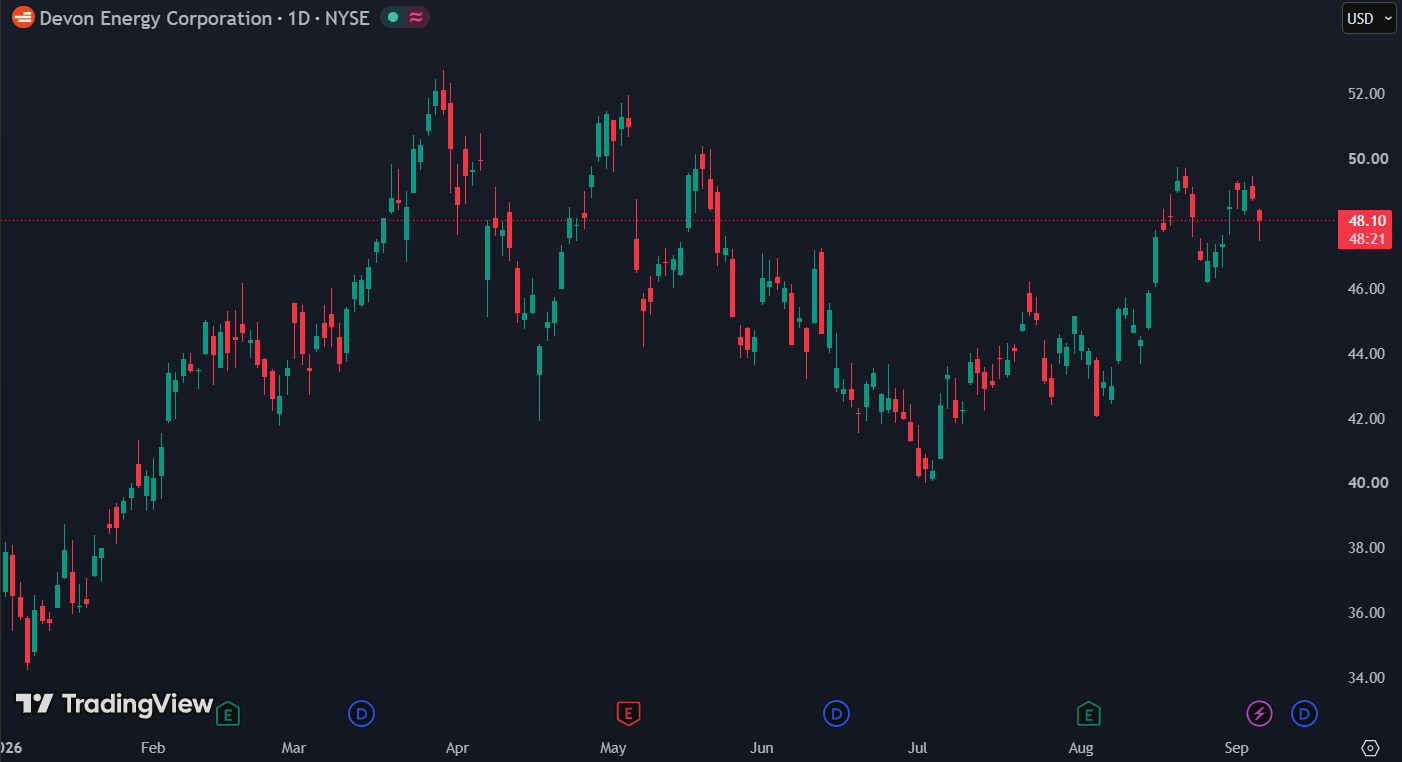Open the green earnings marker in August
Viewport: 1402px width, 762px height.
click(x=1088, y=714)
